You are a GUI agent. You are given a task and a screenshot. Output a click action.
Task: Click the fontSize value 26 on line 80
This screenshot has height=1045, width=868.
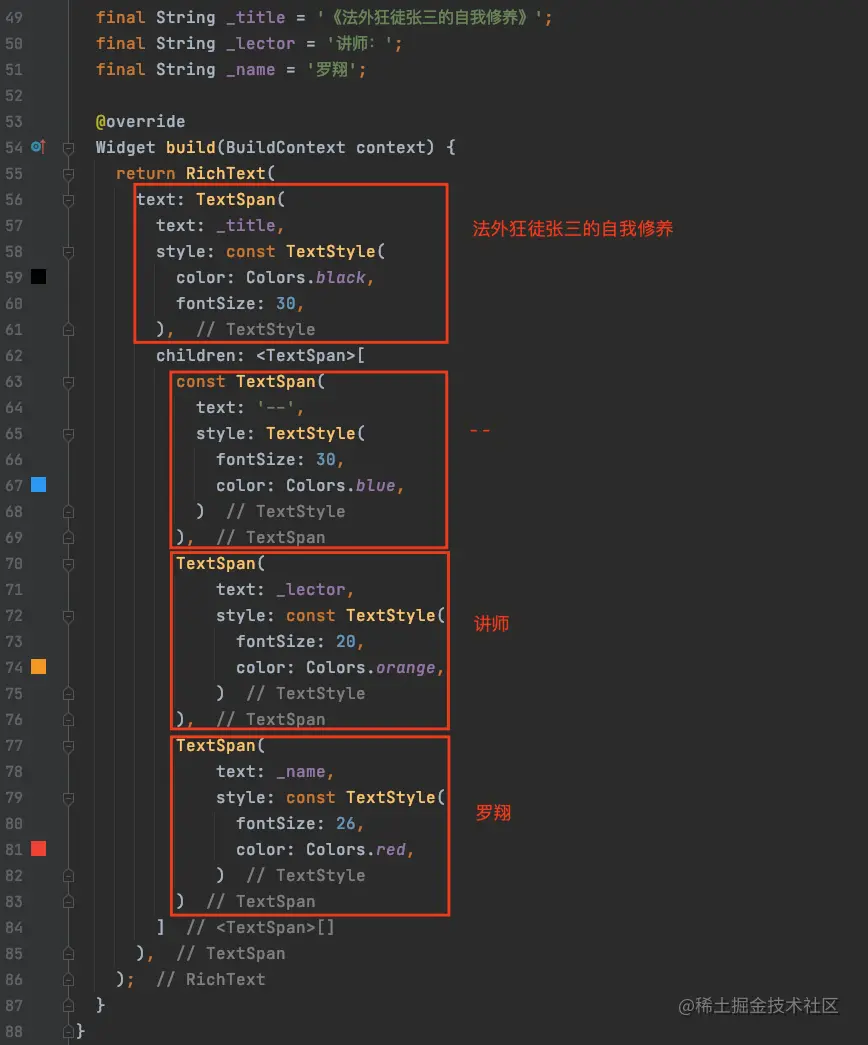pyautogui.click(x=345, y=823)
